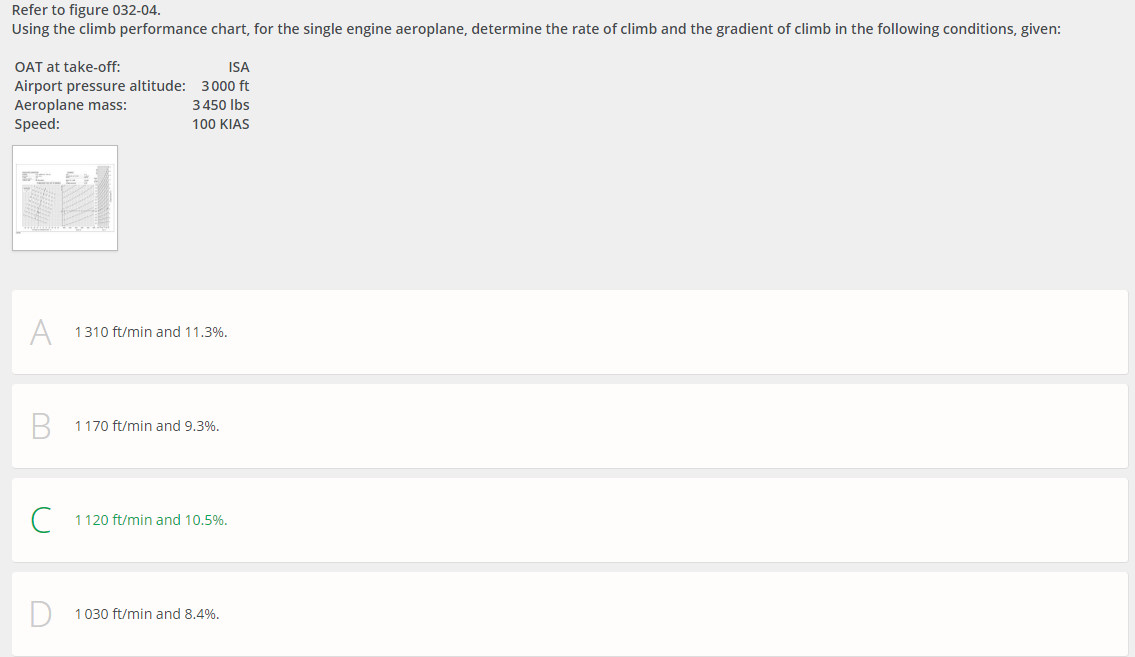
Task: Click the 100 KIAS value
Action: point(221,124)
